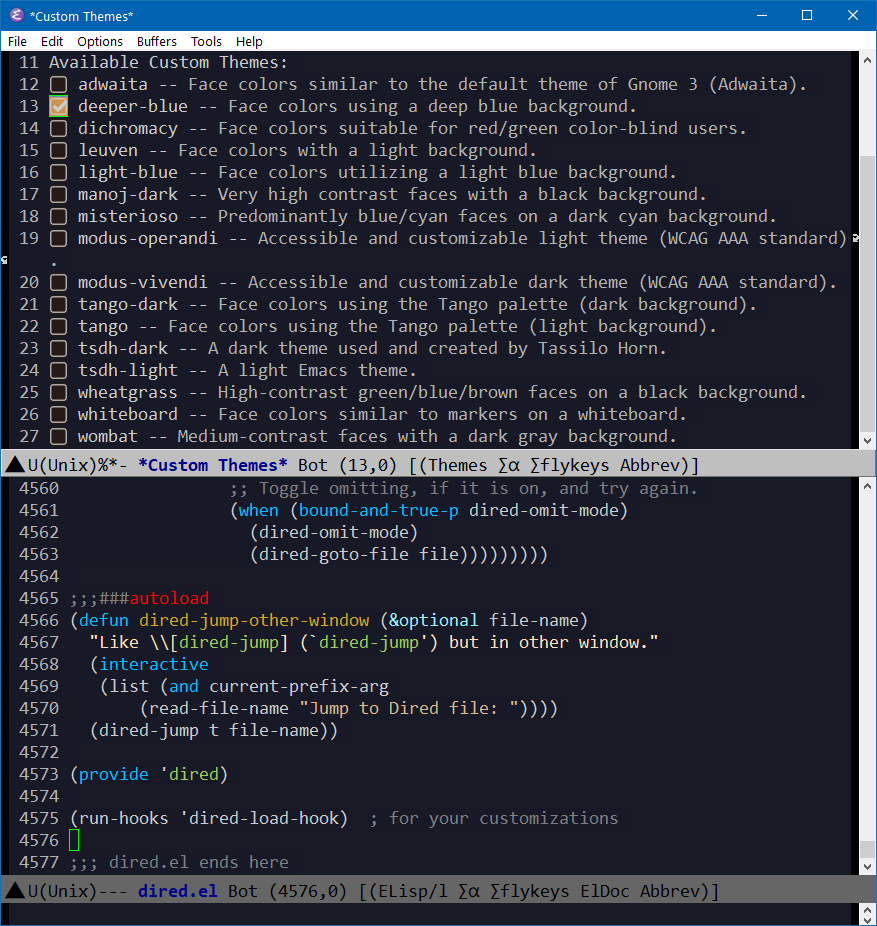Click in the minibuffer echo area
Screen dimensions: 877x926
point(429,914)
